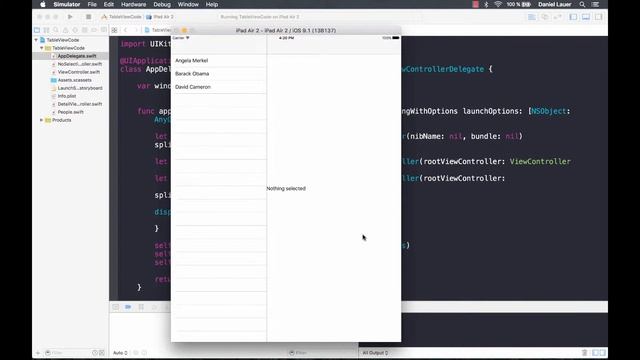The height and width of the screenshot is (360, 640).
Task: Go forward in the editor jump bar
Action: [x=136, y=30]
